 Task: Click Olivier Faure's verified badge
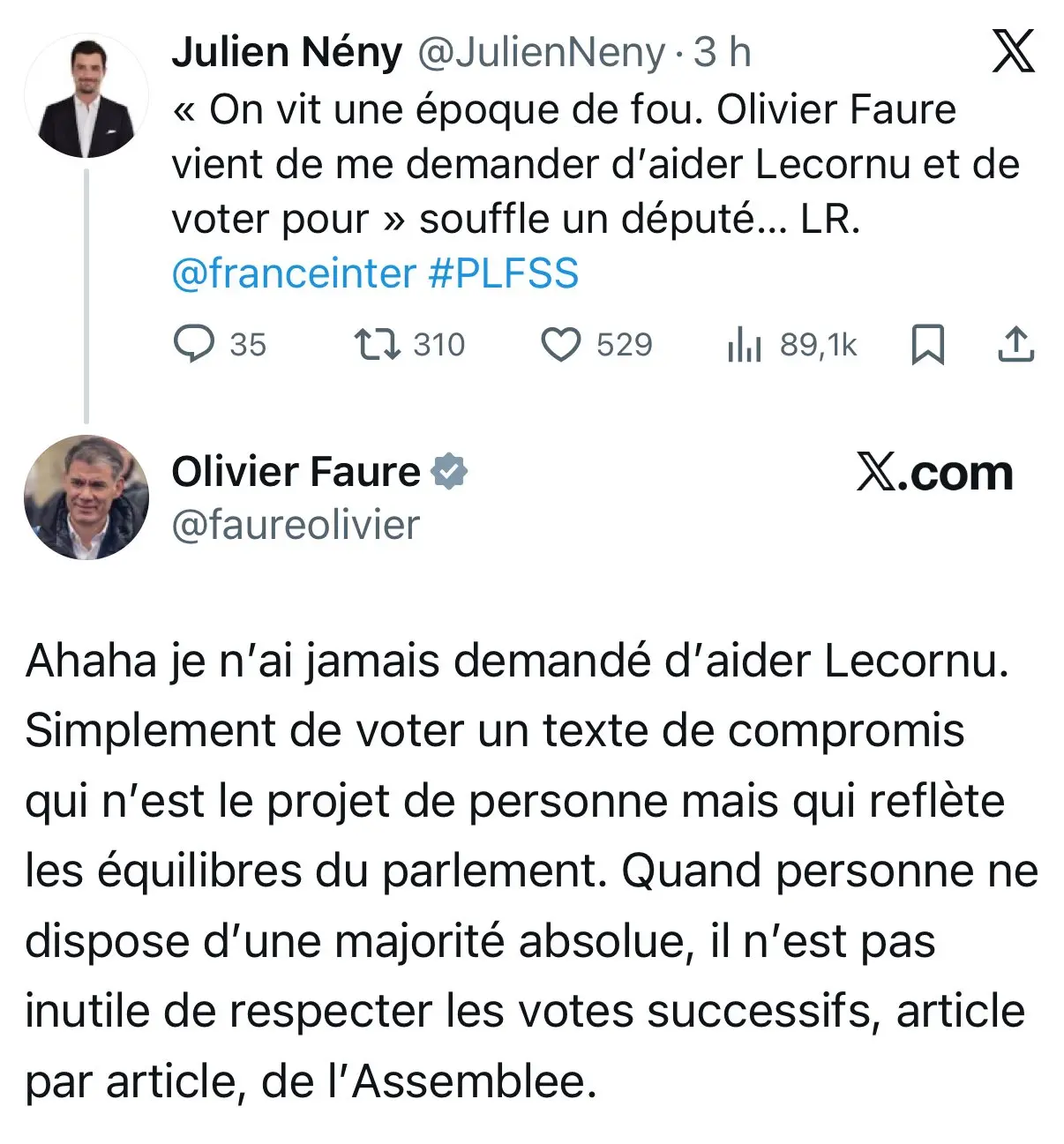pos(448,471)
